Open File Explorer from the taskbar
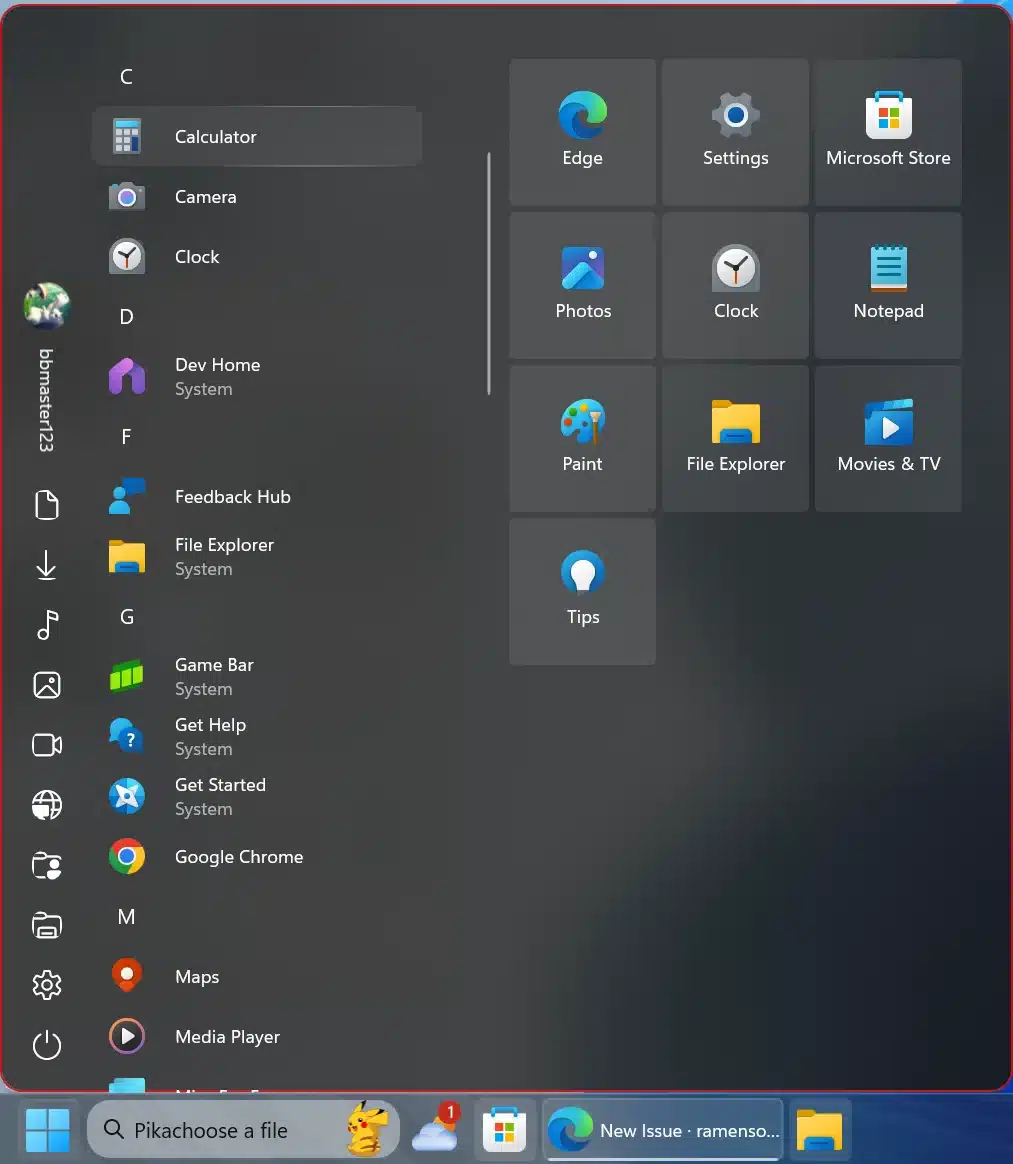Viewport: 1013px width, 1164px height. pyautogui.click(x=819, y=1130)
